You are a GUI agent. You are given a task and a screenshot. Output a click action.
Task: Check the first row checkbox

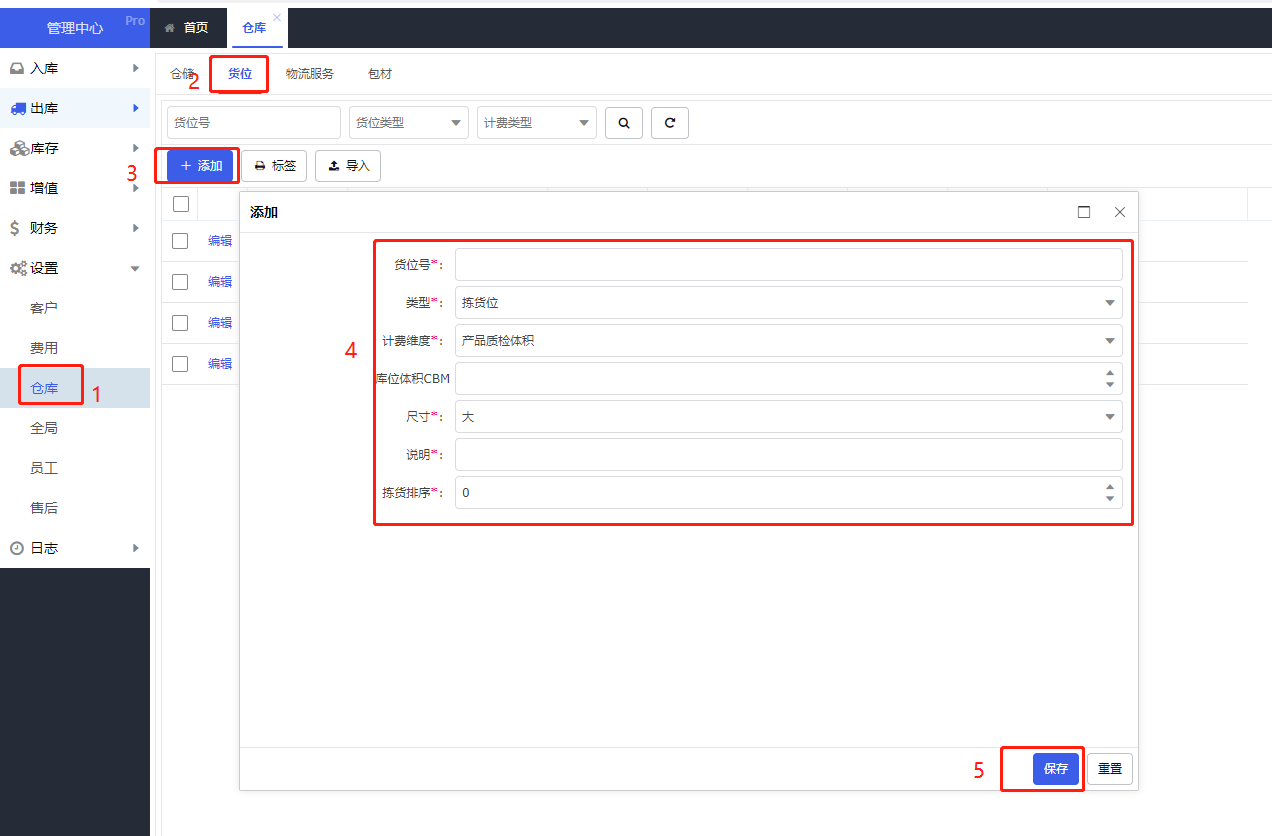180,241
